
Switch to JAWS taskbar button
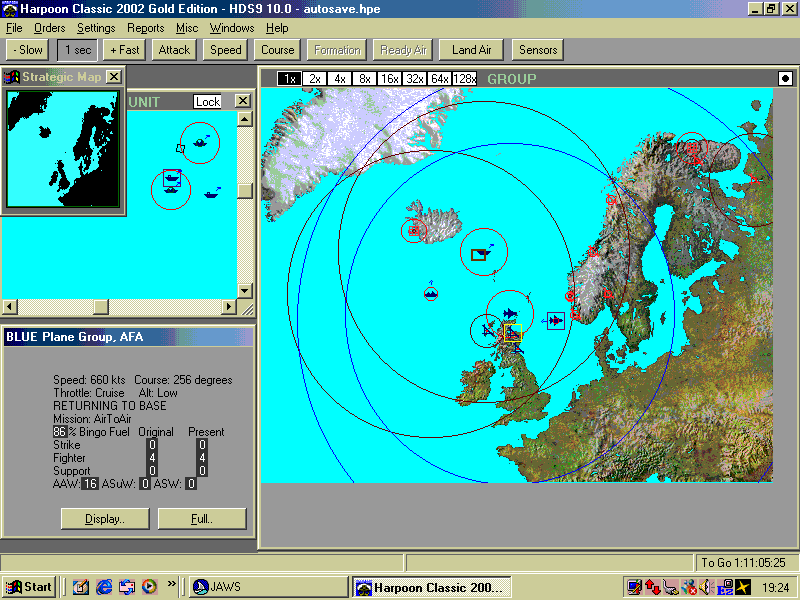tap(268, 587)
